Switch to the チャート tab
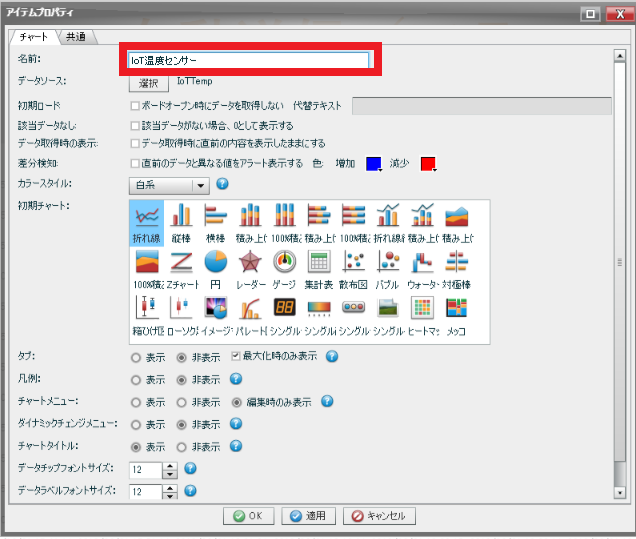 (x=34, y=37)
